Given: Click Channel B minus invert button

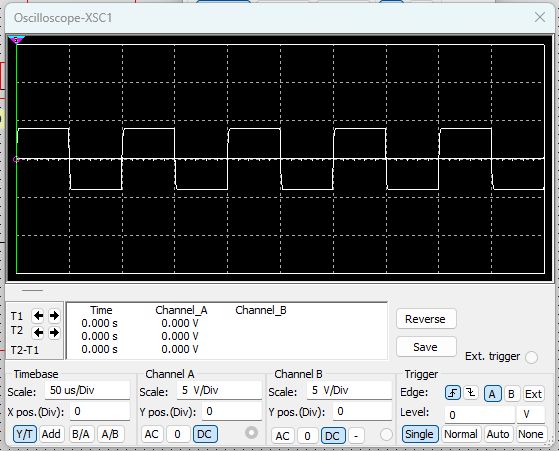Looking at the screenshot, I should (x=356, y=435).
